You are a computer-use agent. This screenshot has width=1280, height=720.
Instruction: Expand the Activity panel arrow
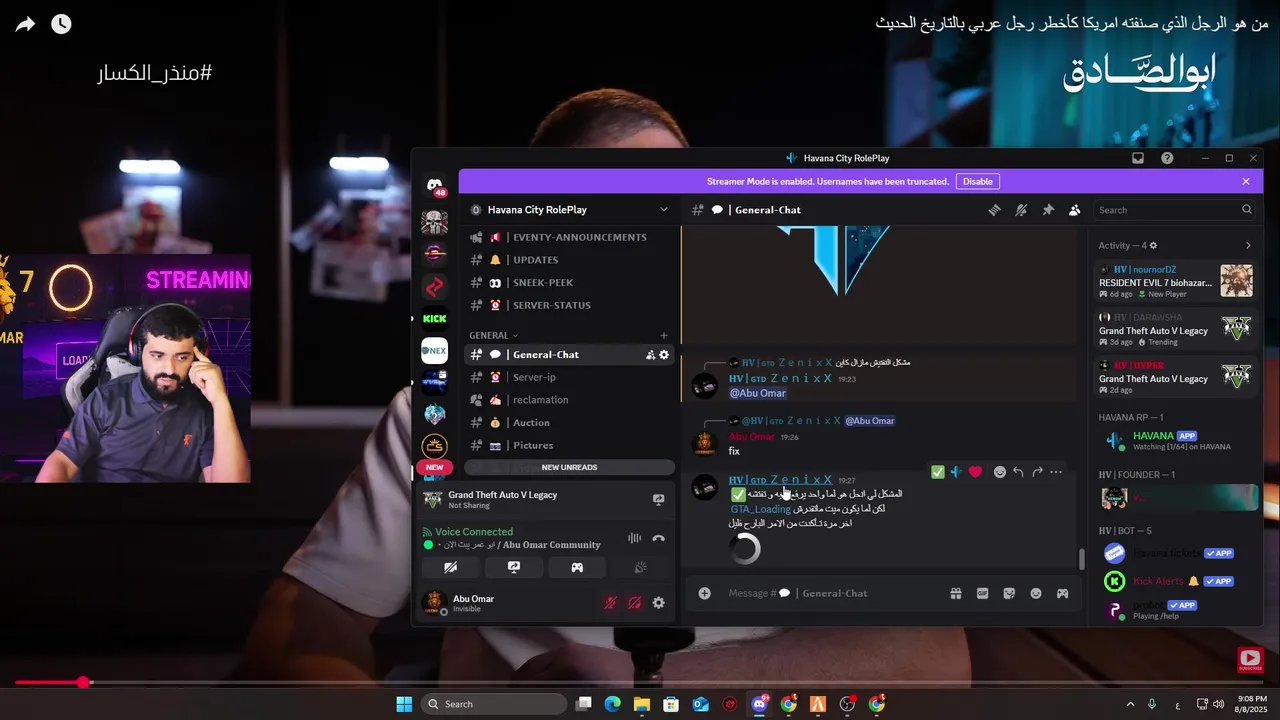click(1248, 246)
